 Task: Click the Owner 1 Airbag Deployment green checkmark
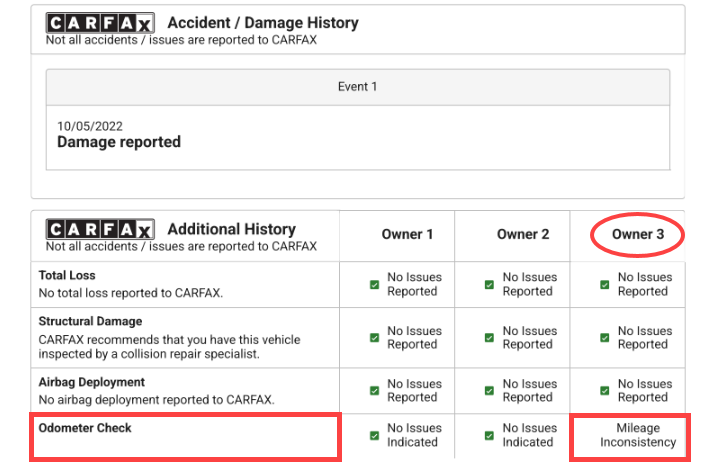pyautogui.click(x=374, y=391)
